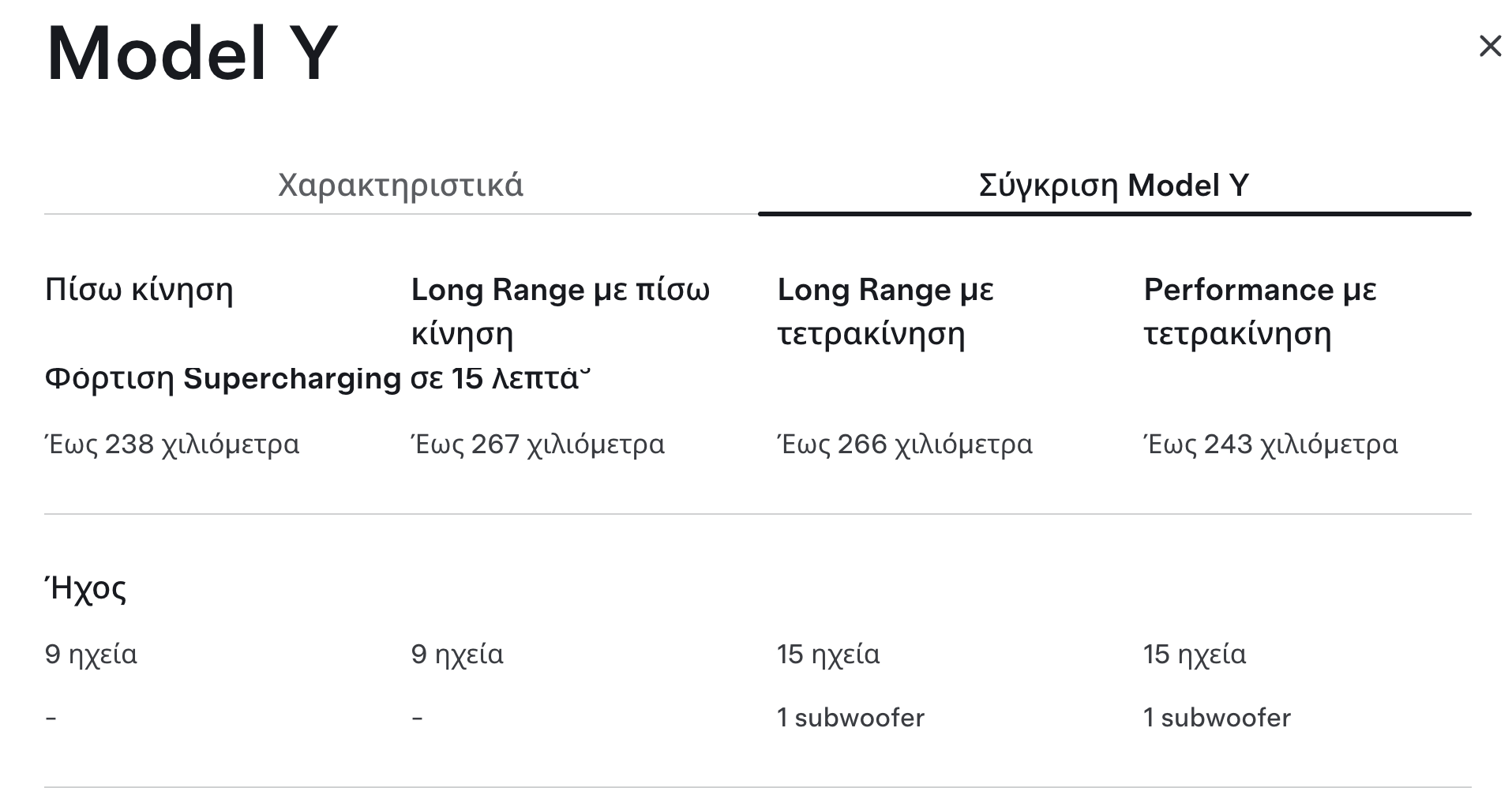Select the Έως 267 χιλιόμετρα value
The height and width of the screenshot is (788, 1512).
click(538, 445)
